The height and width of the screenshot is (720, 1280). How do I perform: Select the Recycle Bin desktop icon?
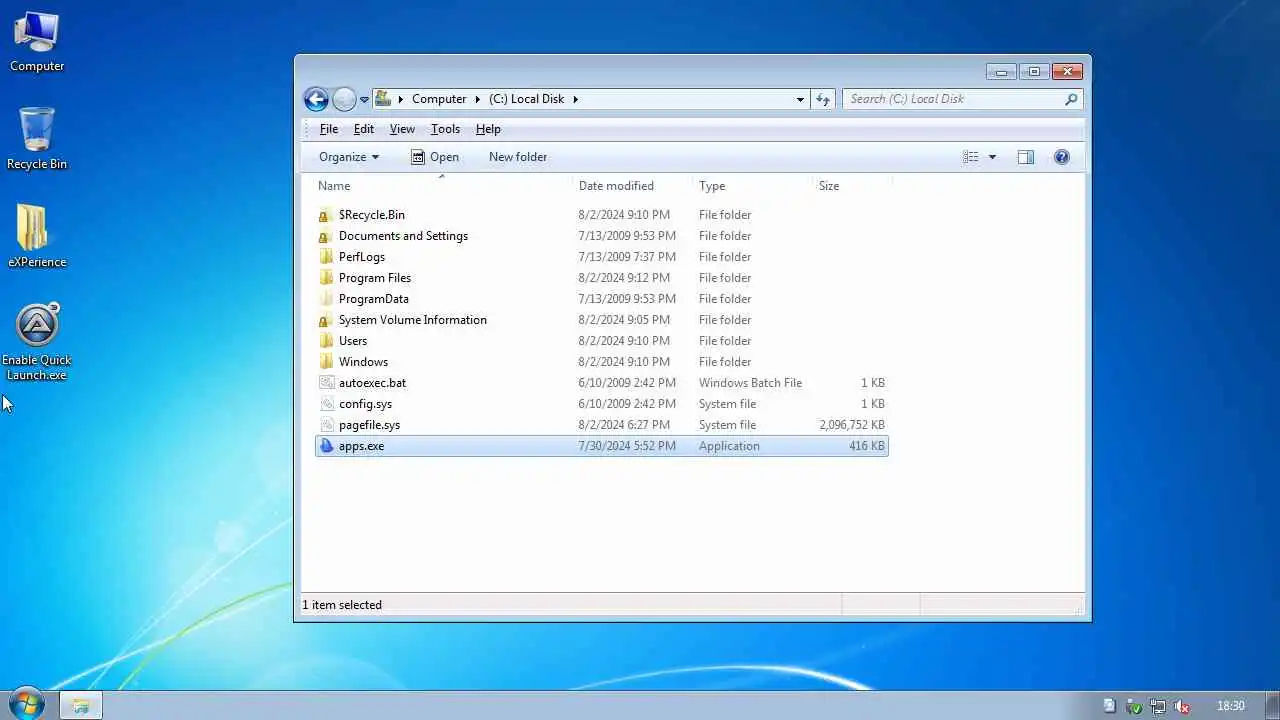point(37,139)
